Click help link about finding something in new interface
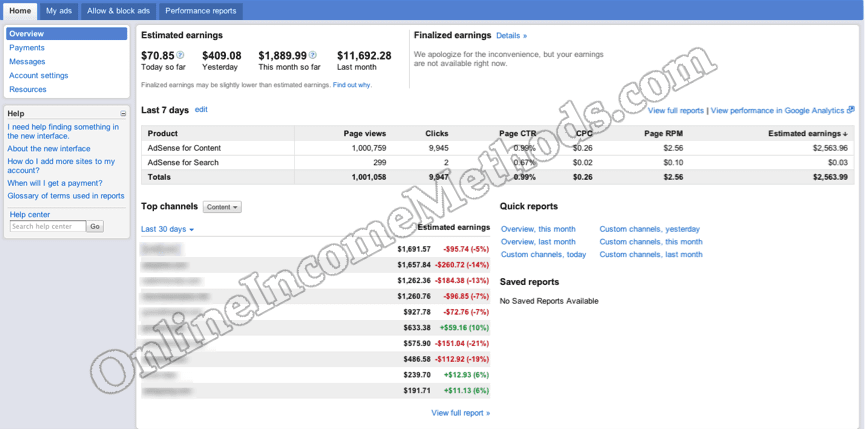This screenshot has height=429, width=865. (x=63, y=131)
